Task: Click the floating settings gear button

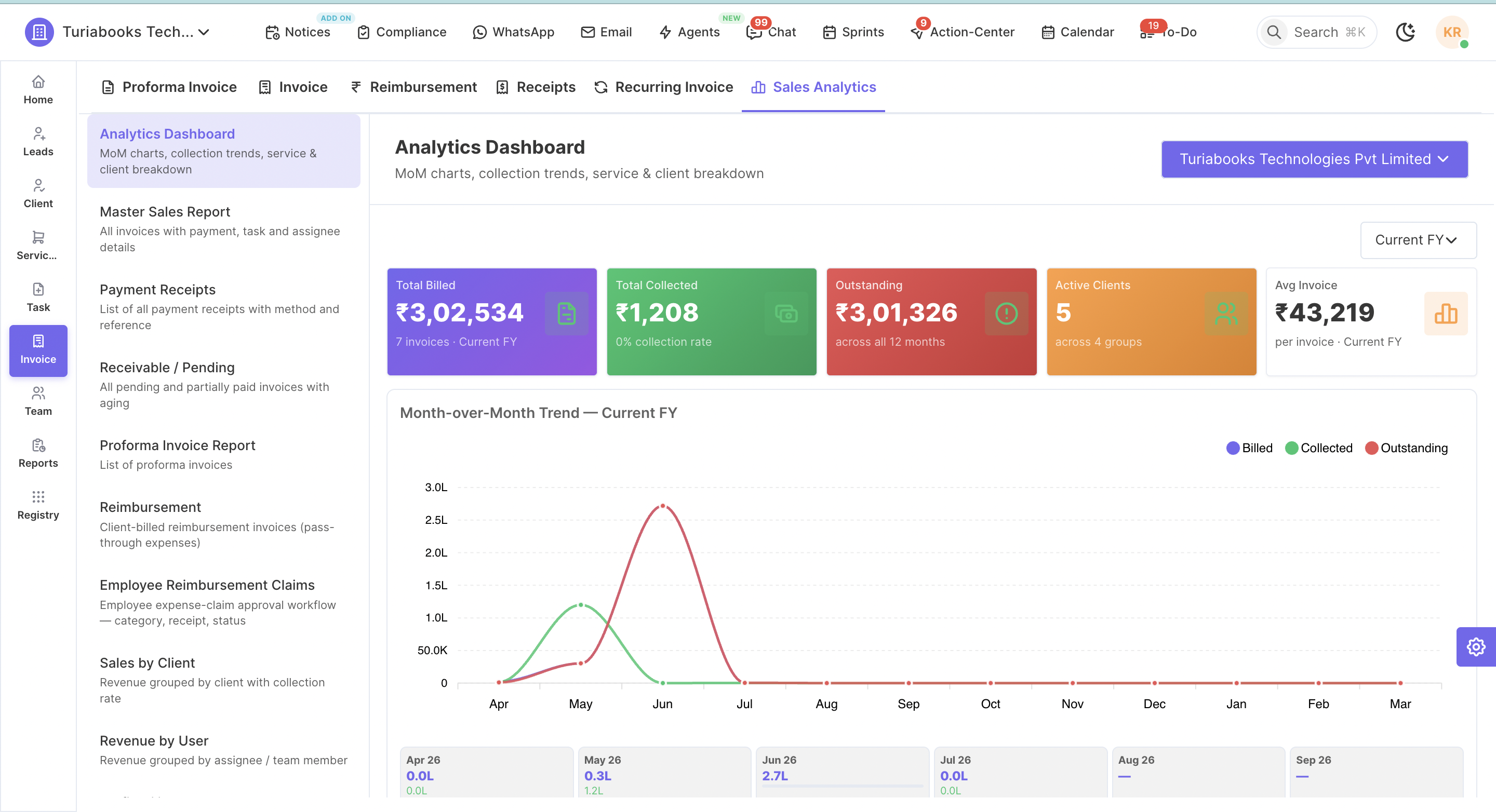Action: coord(1476,646)
